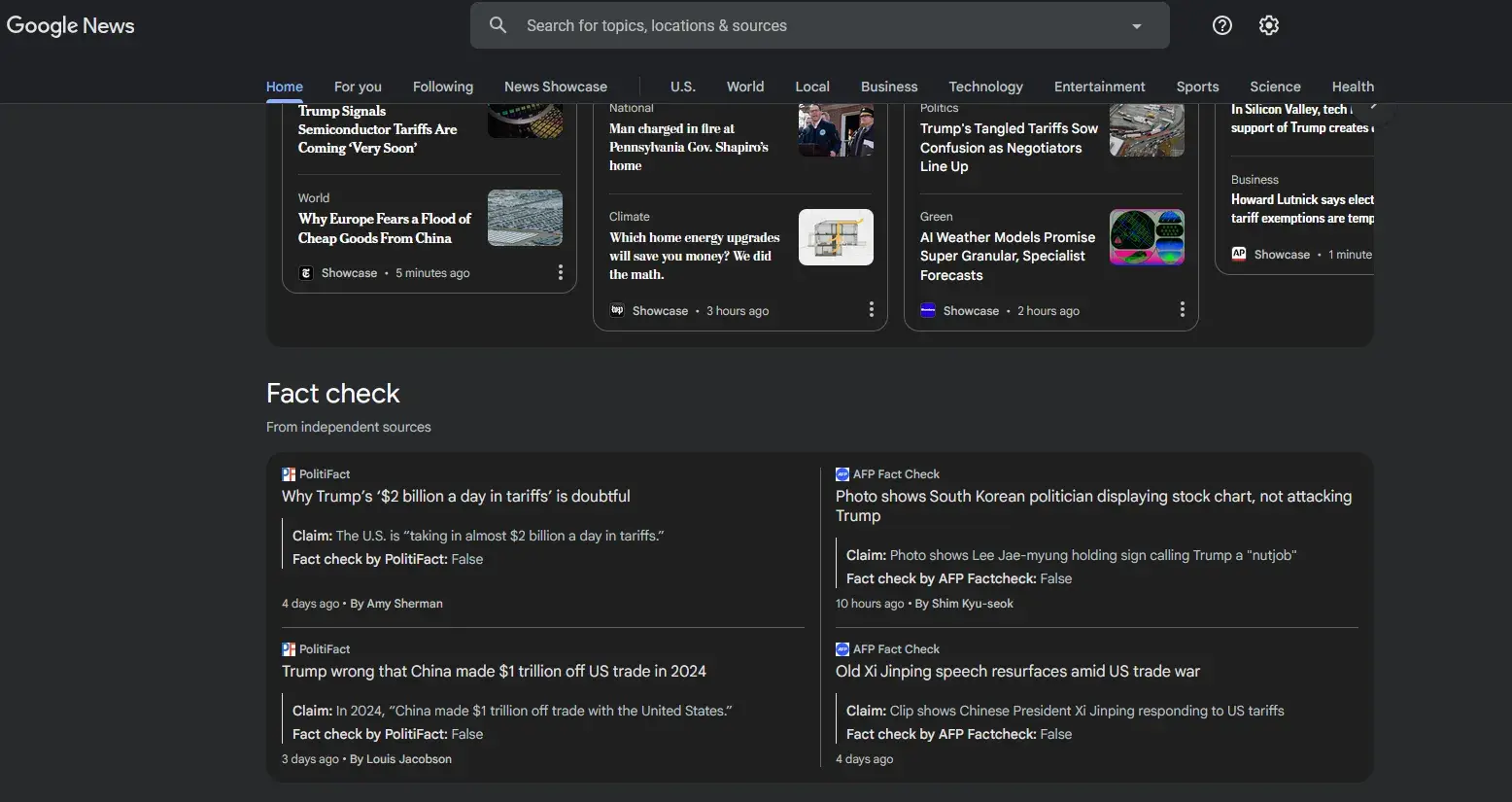Go to the News Showcase tab
This screenshot has width=1512, height=802.
tap(555, 87)
